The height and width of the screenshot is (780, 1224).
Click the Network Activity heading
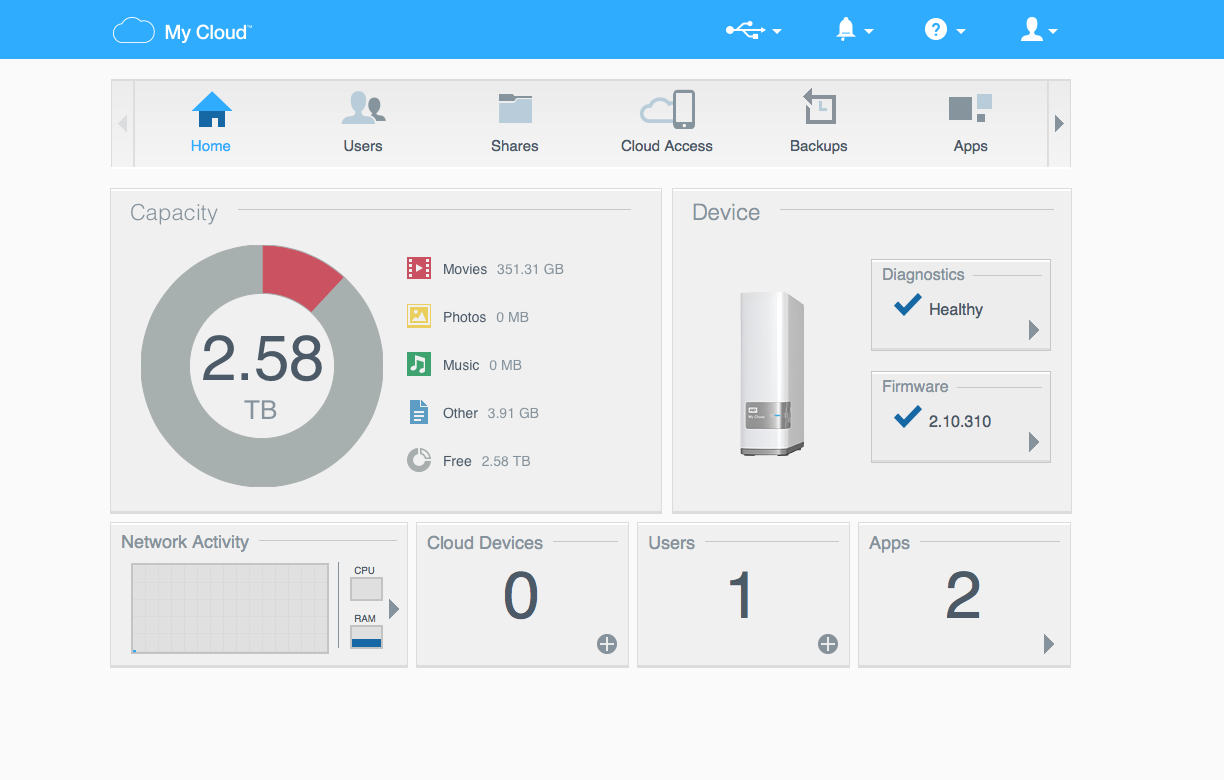click(x=185, y=542)
